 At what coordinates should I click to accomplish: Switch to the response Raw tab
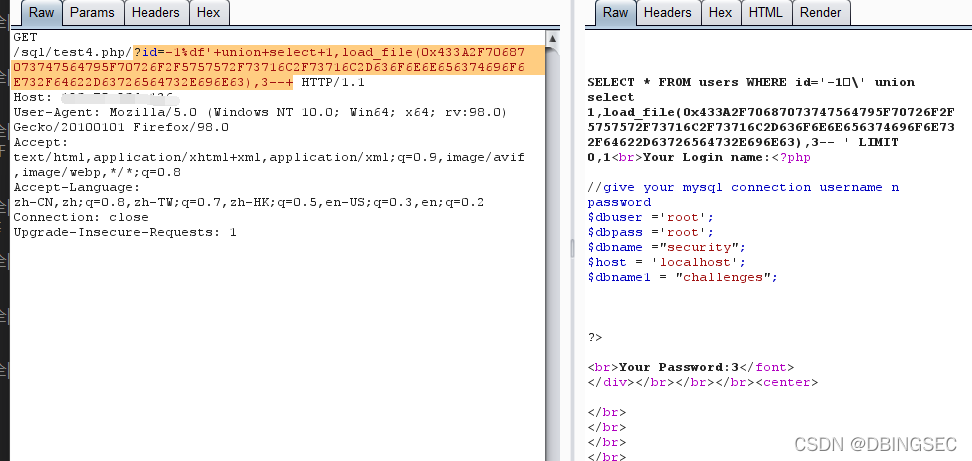click(x=616, y=12)
